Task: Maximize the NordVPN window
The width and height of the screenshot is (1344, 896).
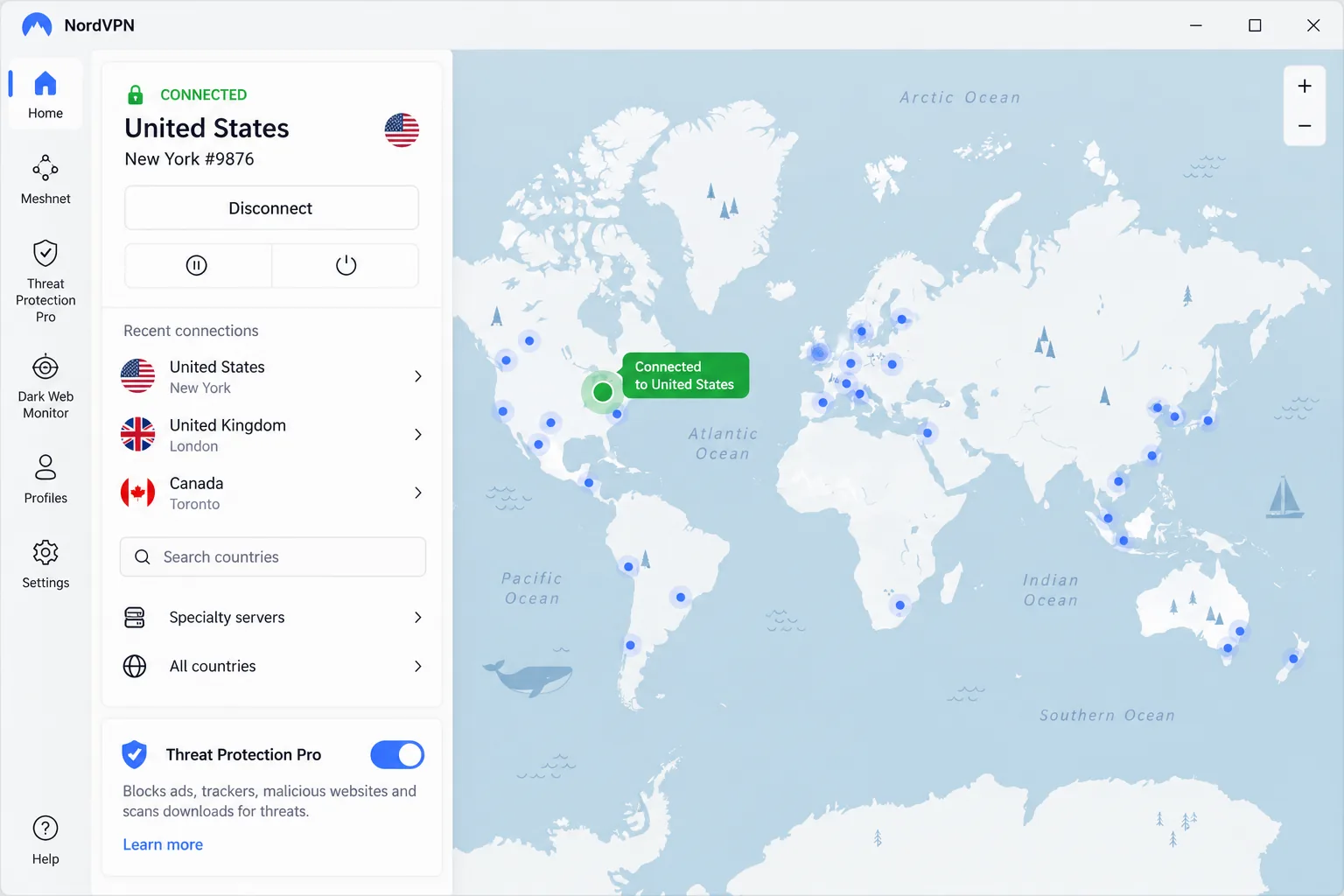Action: [1255, 25]
